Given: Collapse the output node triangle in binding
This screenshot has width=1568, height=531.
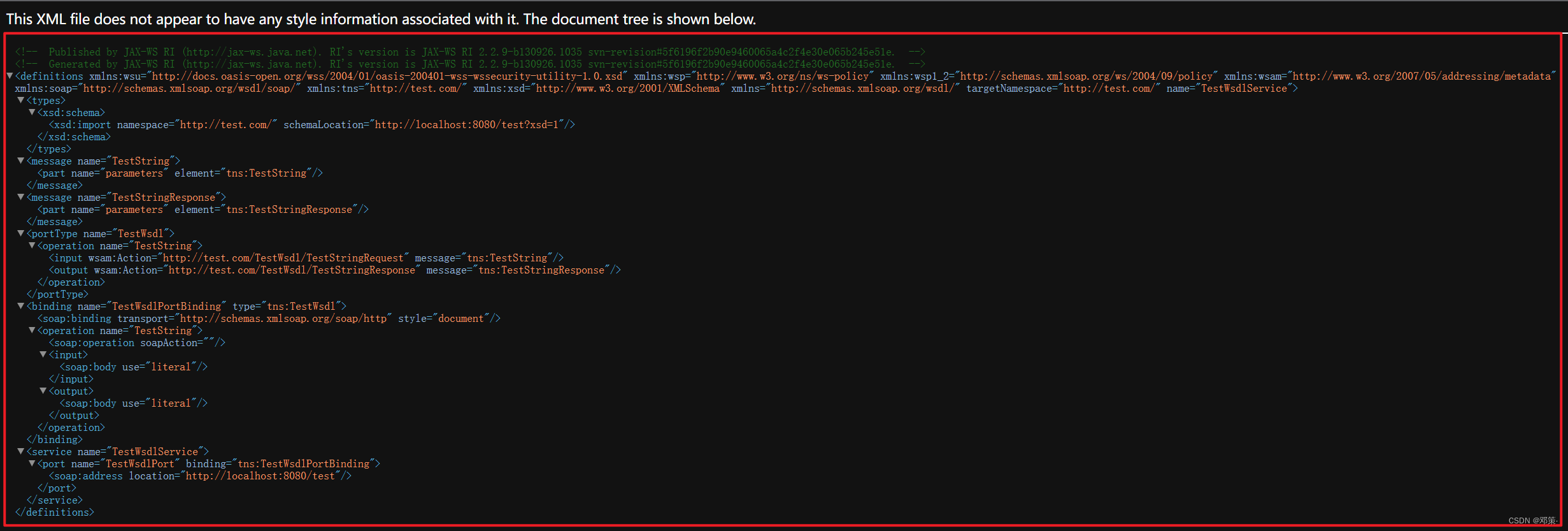Looking at the screenshot, I should 43,391.
